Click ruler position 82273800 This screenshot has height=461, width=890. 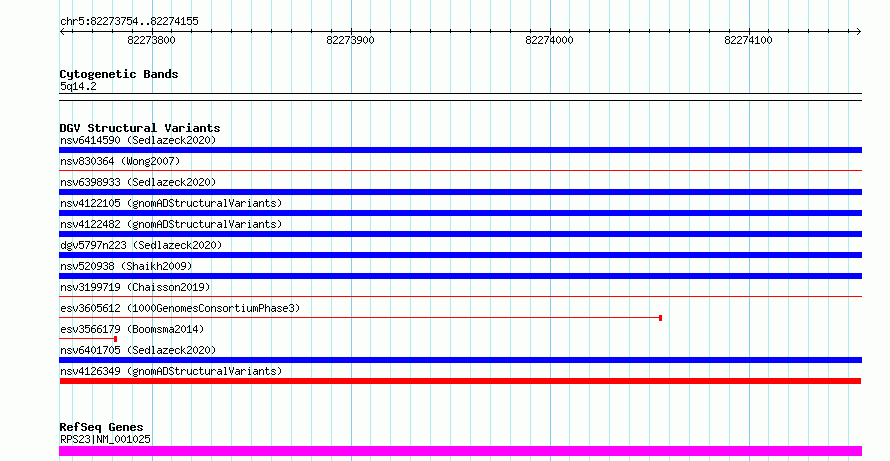click(x=152, y=40)
